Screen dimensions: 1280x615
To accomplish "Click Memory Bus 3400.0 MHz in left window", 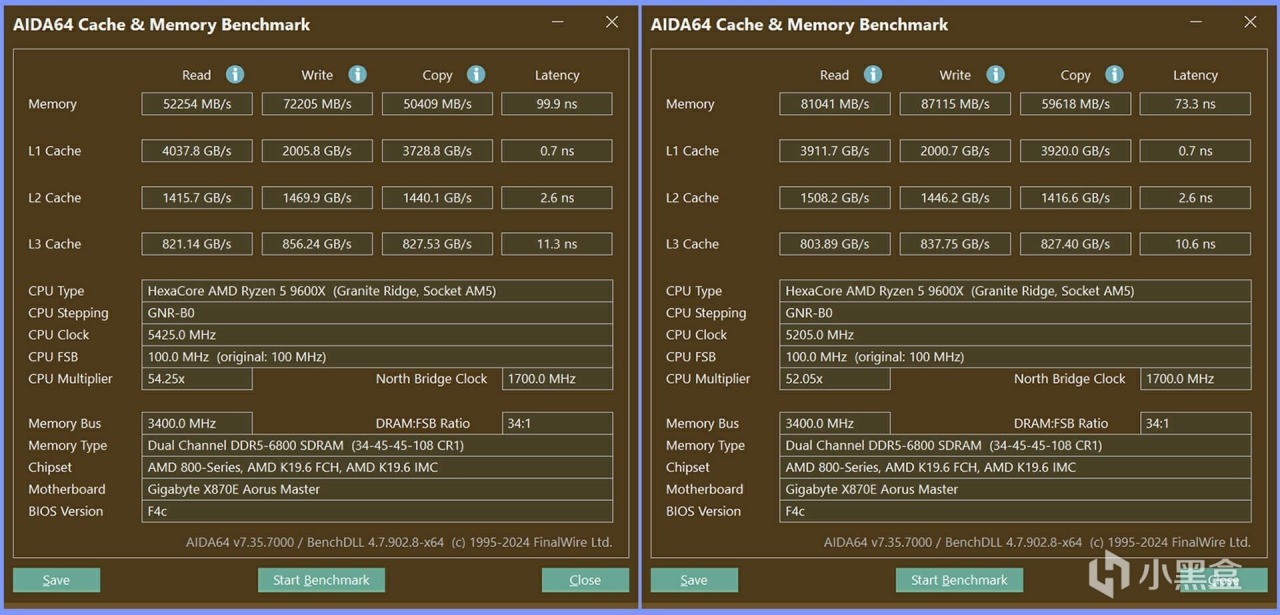I will coord(197,424).
